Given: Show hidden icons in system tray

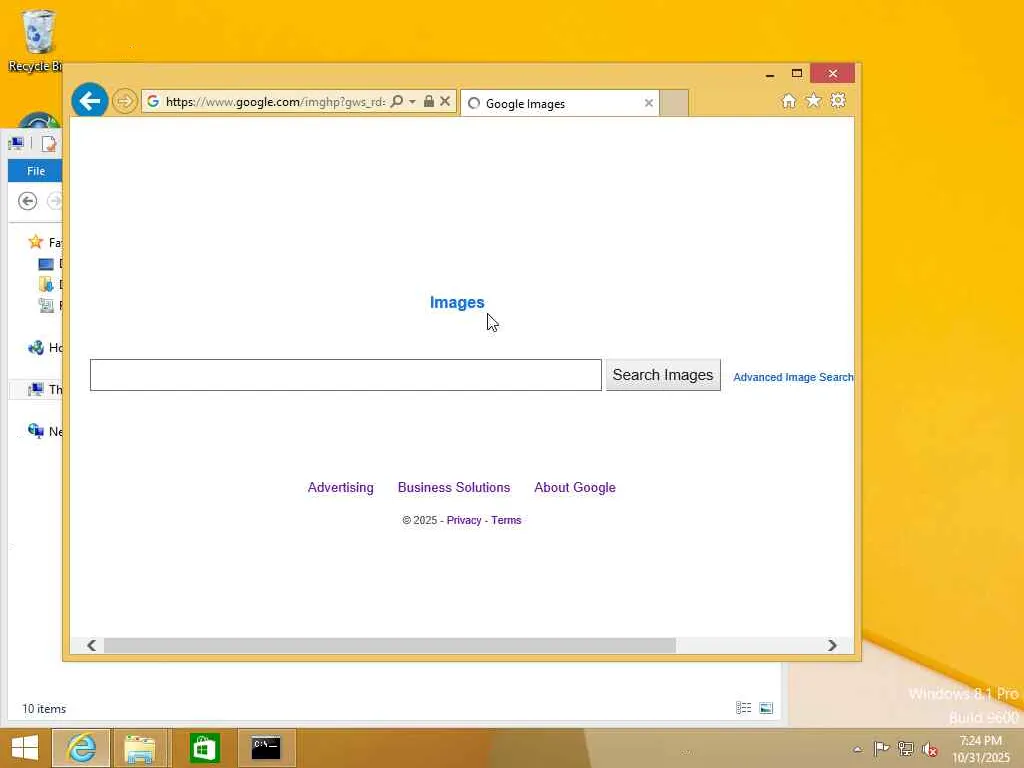Looking at the screenshot, I should (857, 749).
